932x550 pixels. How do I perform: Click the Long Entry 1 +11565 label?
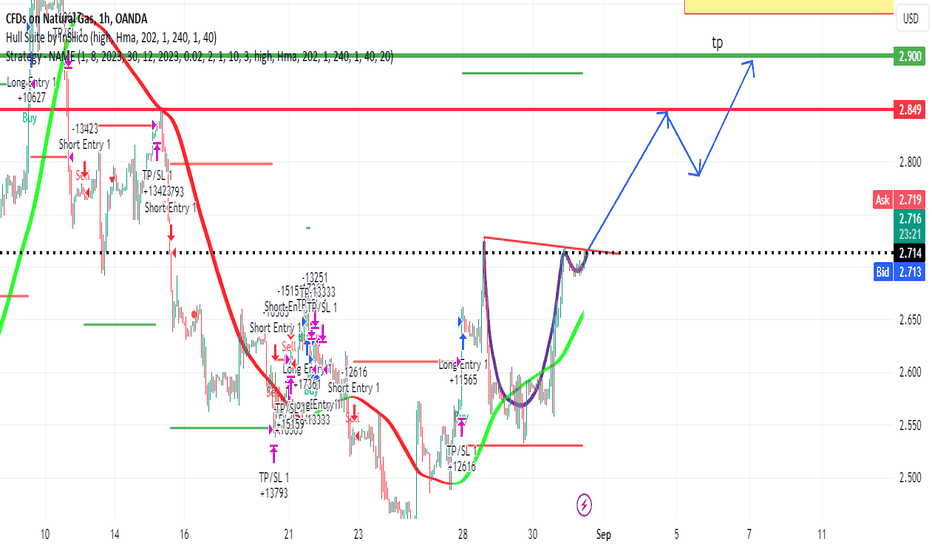pyautogui.click(x=463, y=372)
